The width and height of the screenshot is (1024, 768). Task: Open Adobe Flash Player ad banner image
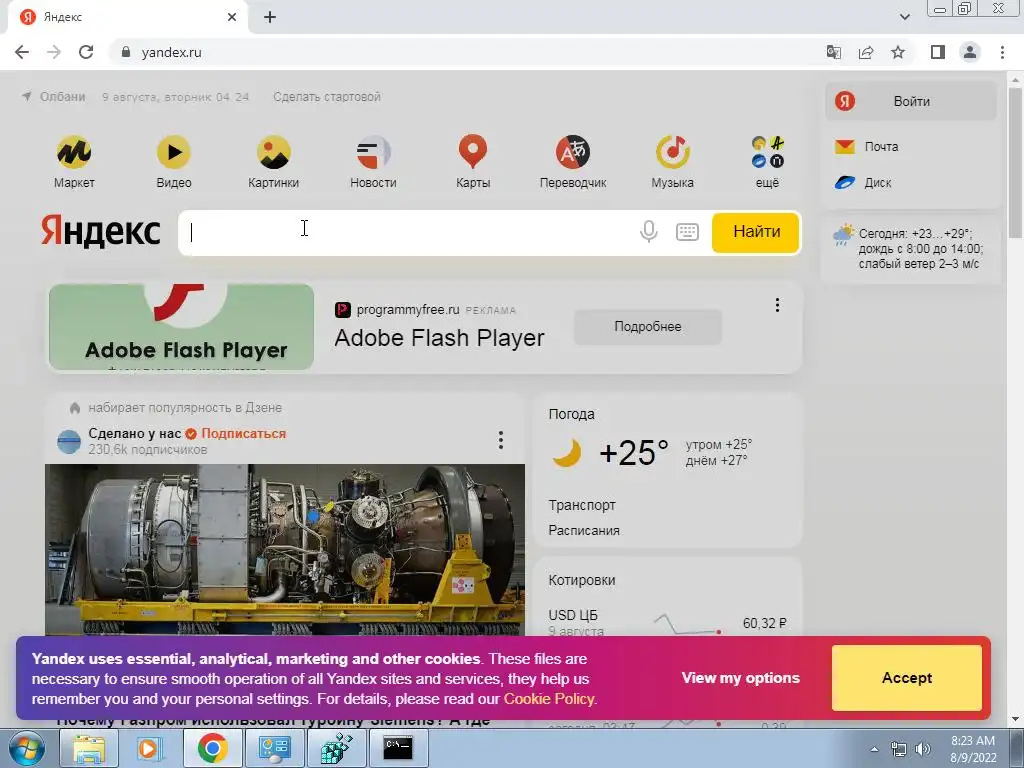182,327
